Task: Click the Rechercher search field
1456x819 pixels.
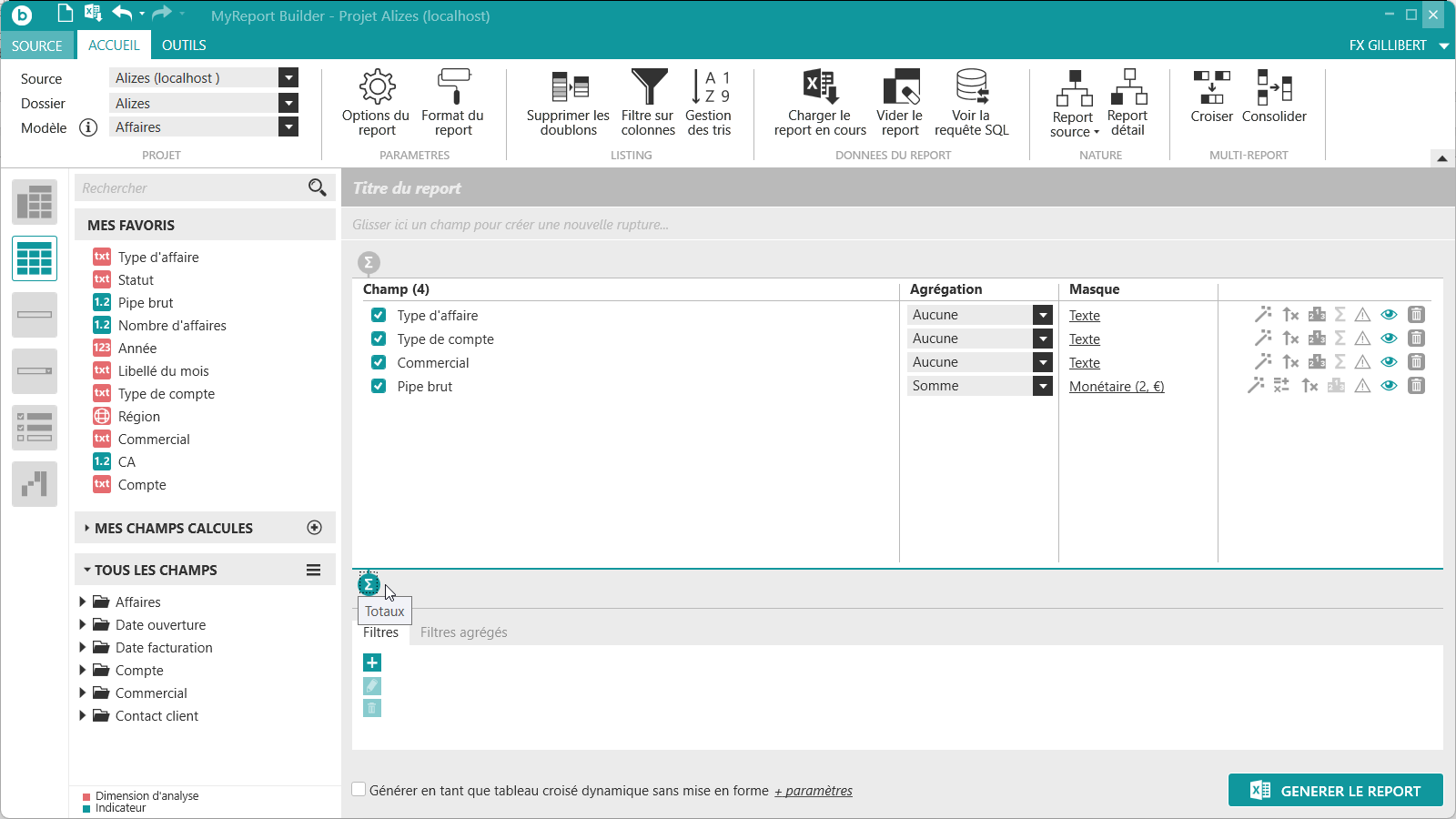Action: click(191, 188)
